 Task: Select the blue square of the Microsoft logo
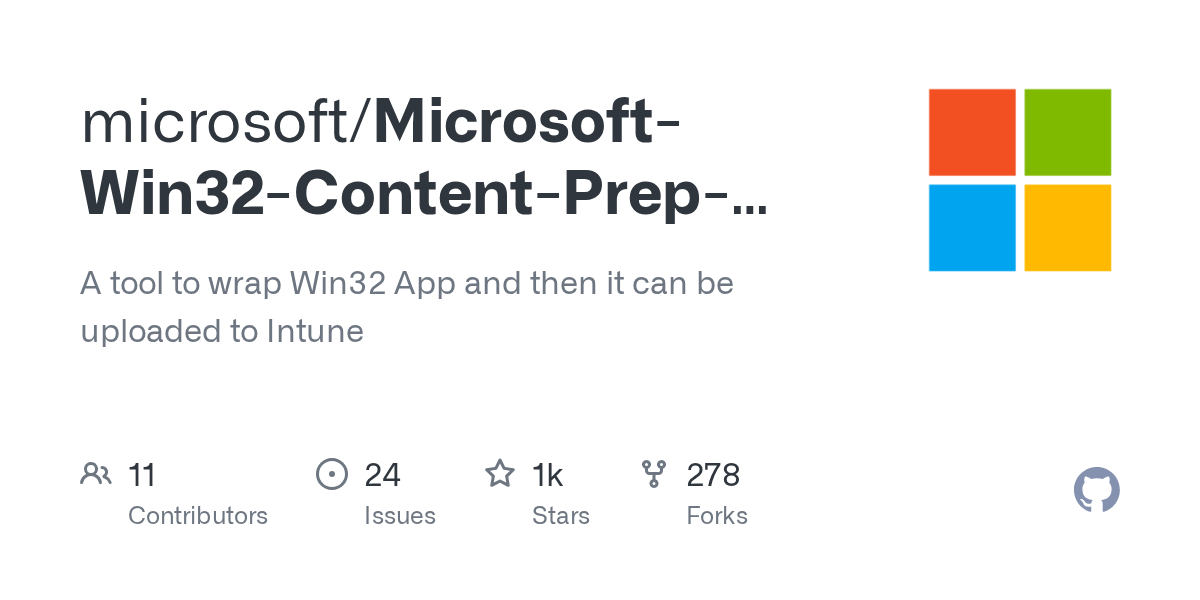pos(972,228)
